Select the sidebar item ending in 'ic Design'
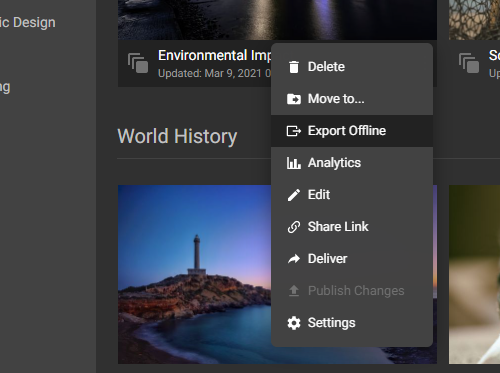 click(28, 22)
